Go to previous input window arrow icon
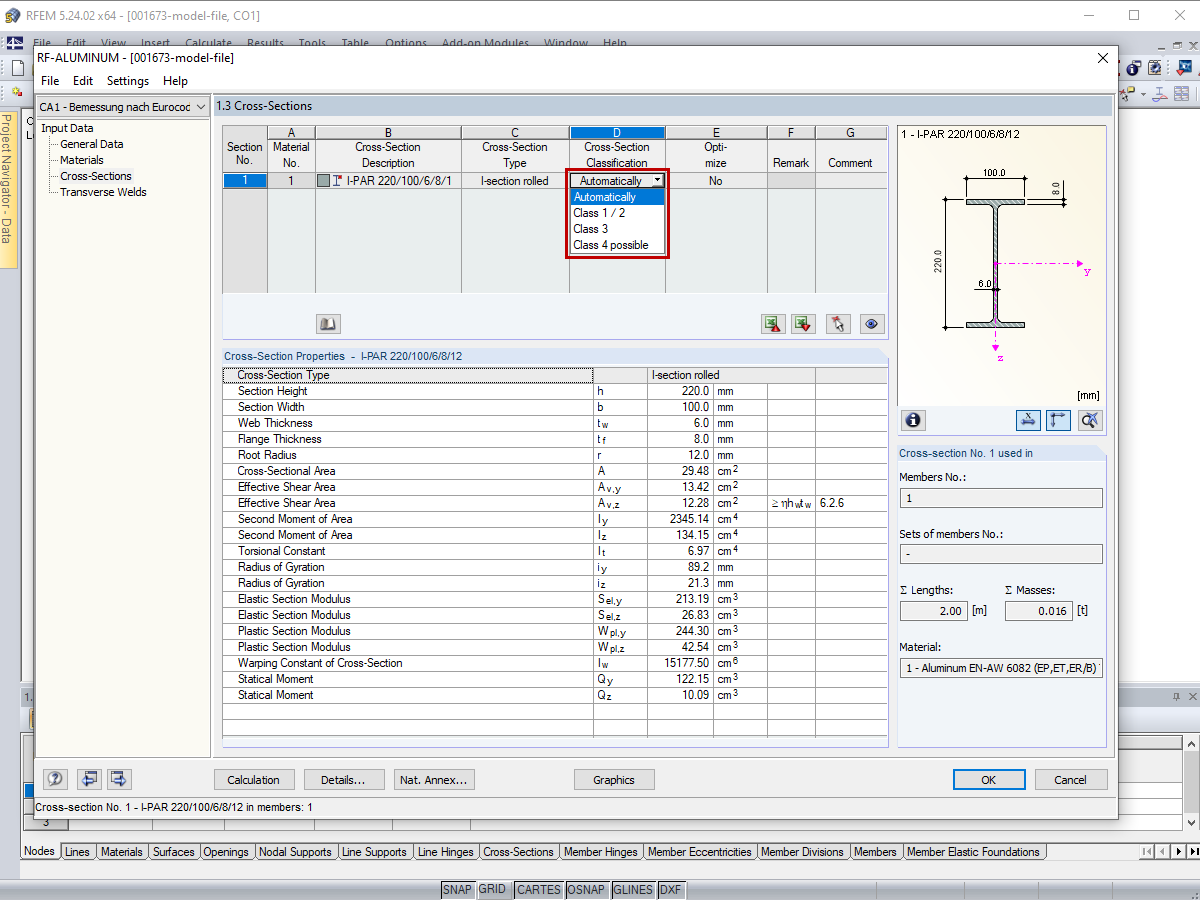 pyautogui.click(x=89, y=779)
